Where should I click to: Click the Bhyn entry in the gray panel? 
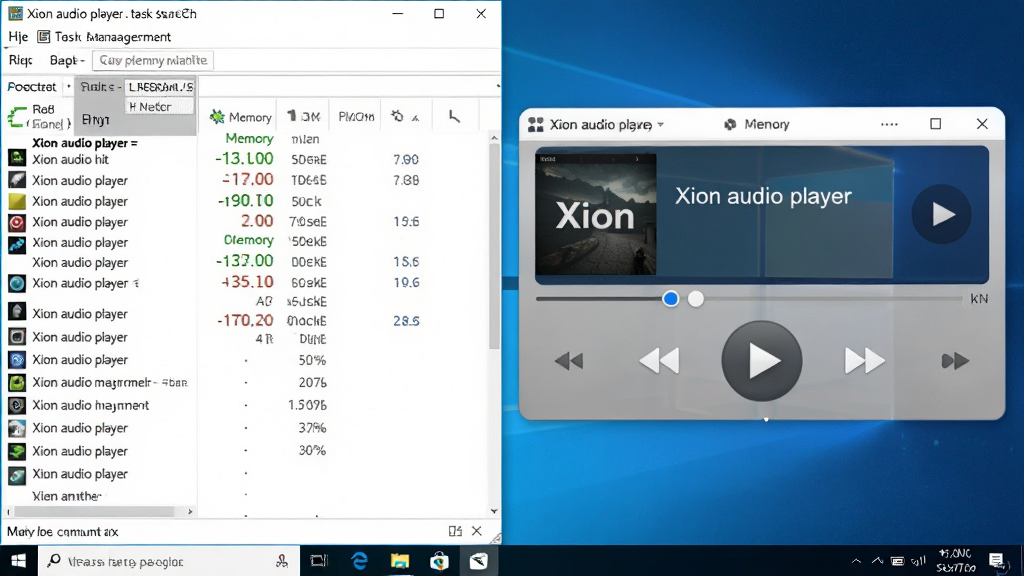[95, 120]
